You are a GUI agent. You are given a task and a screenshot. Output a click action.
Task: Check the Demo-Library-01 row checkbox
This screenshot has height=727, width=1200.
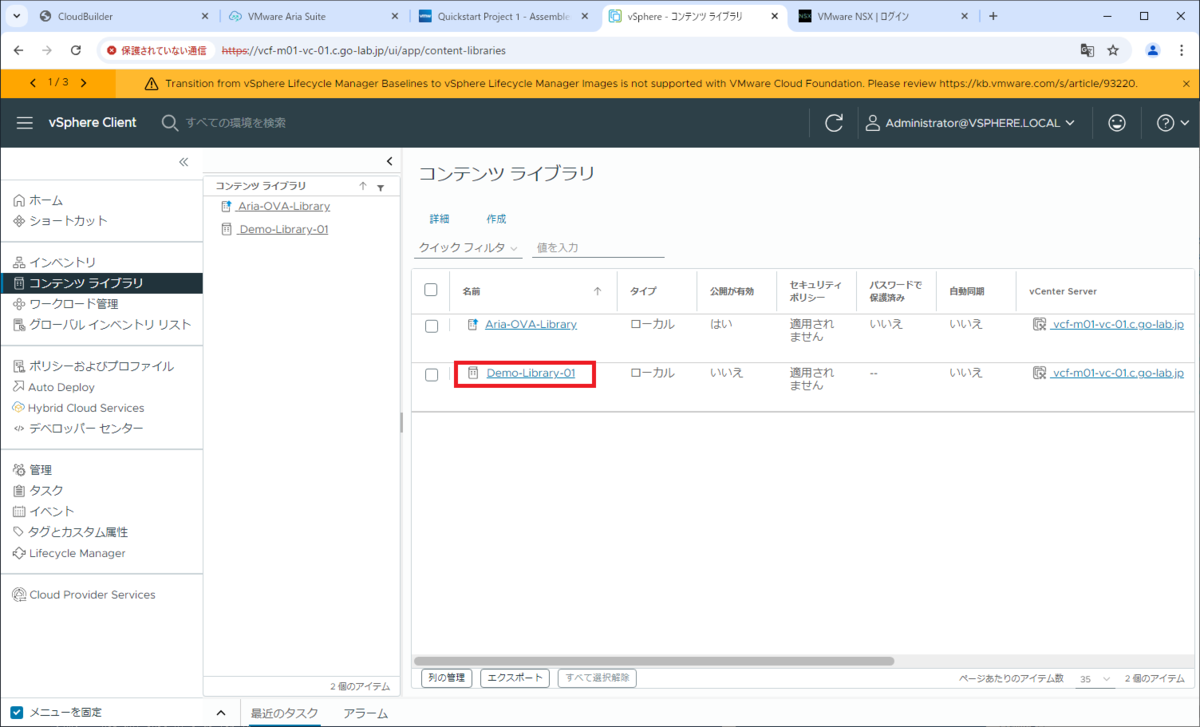431,375
